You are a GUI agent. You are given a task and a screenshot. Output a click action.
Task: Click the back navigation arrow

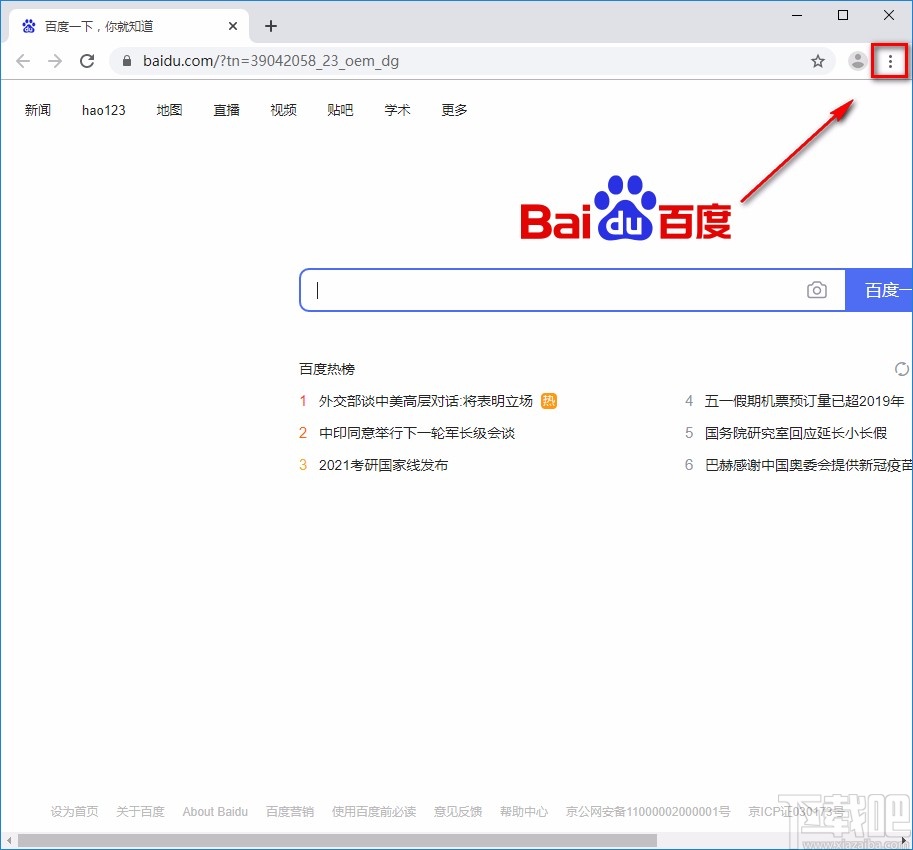point(23,60)
